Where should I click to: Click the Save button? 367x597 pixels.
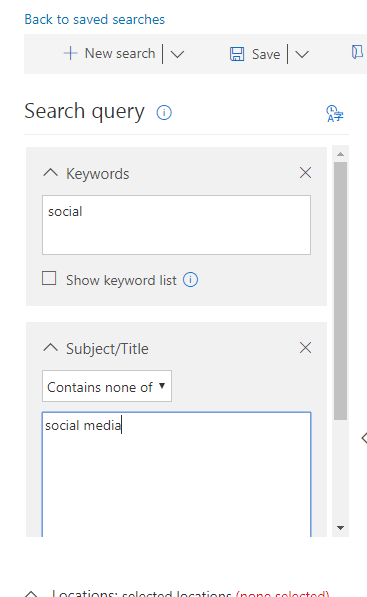(x=255, y=54)
